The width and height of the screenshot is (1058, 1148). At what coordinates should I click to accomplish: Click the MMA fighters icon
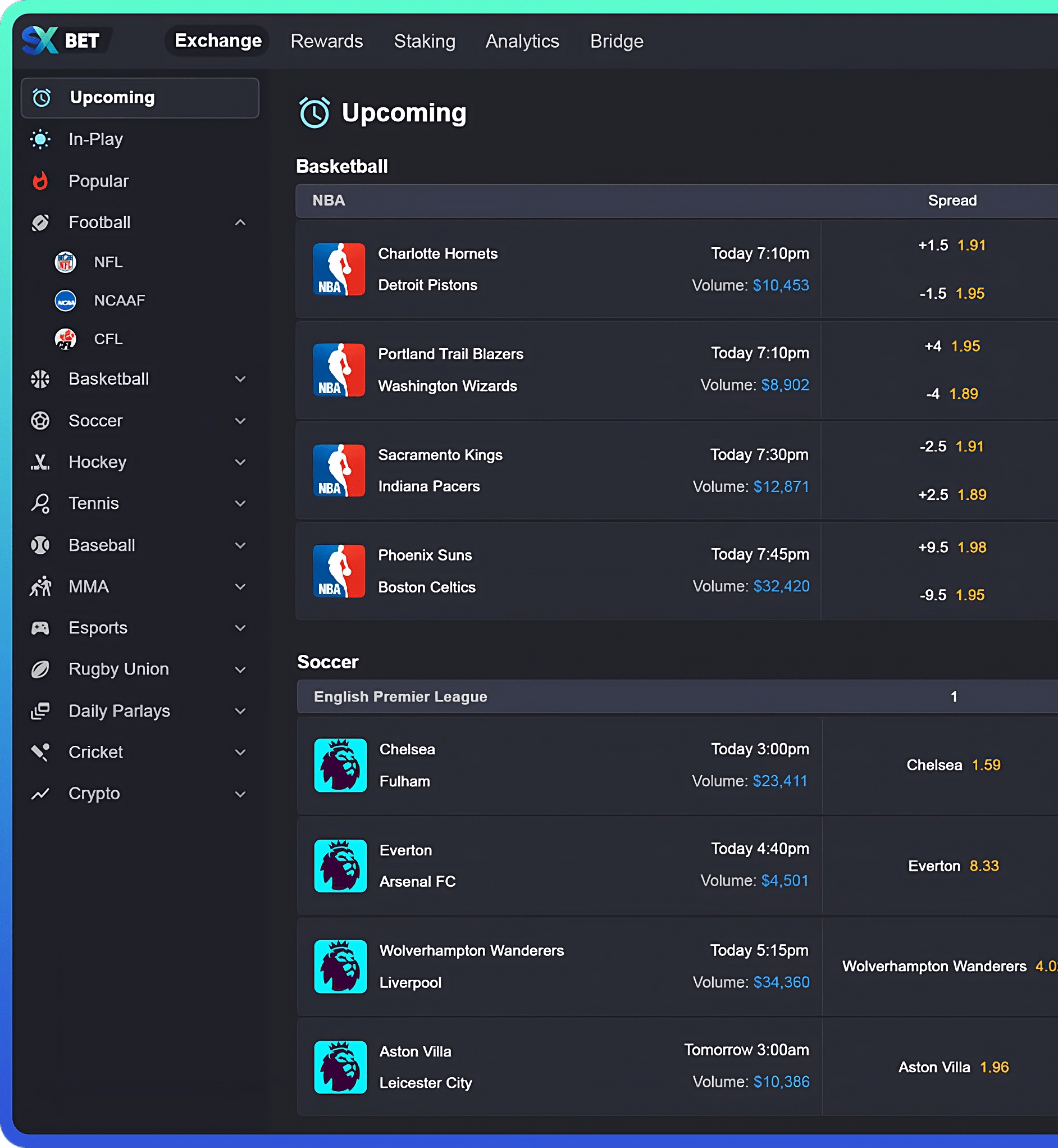(40, 586)
